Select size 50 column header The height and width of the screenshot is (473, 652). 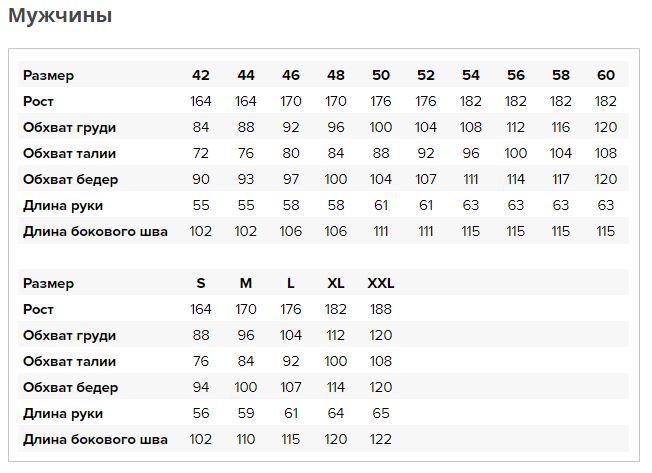tap(381, 75)
